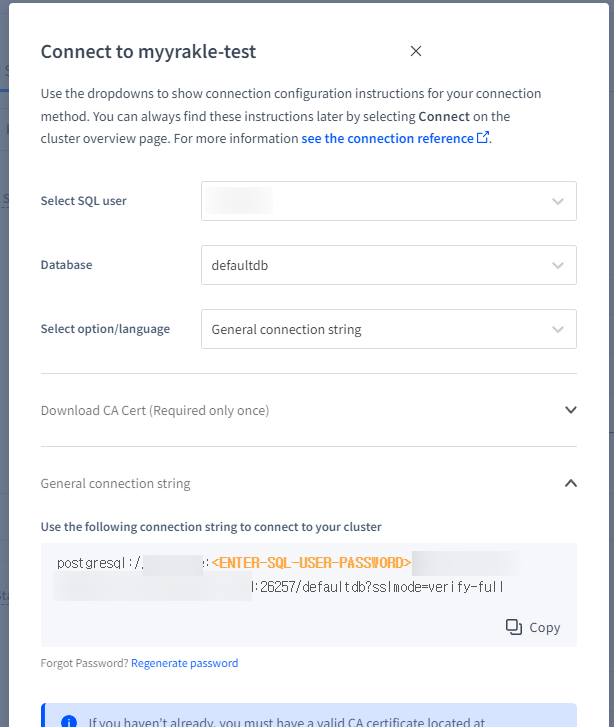Click the info icon in blue banner
The image size is (614, 727).
click(69, 721)
